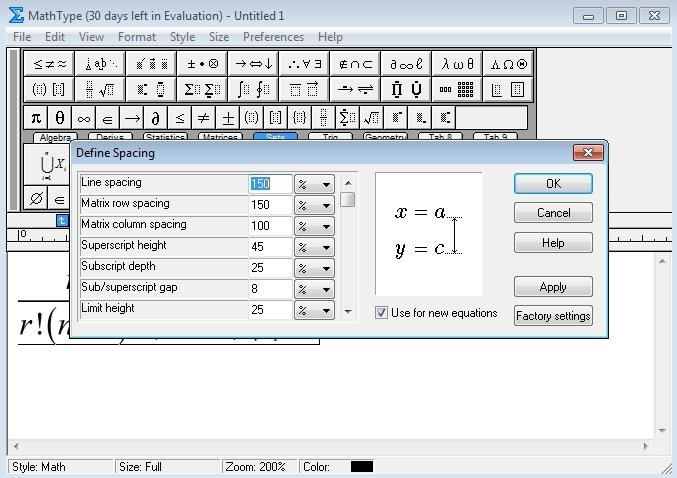Screen dimensions: 677x478
Task: Click Cancel in Define Spacing dialog
Action: point(553,212)
